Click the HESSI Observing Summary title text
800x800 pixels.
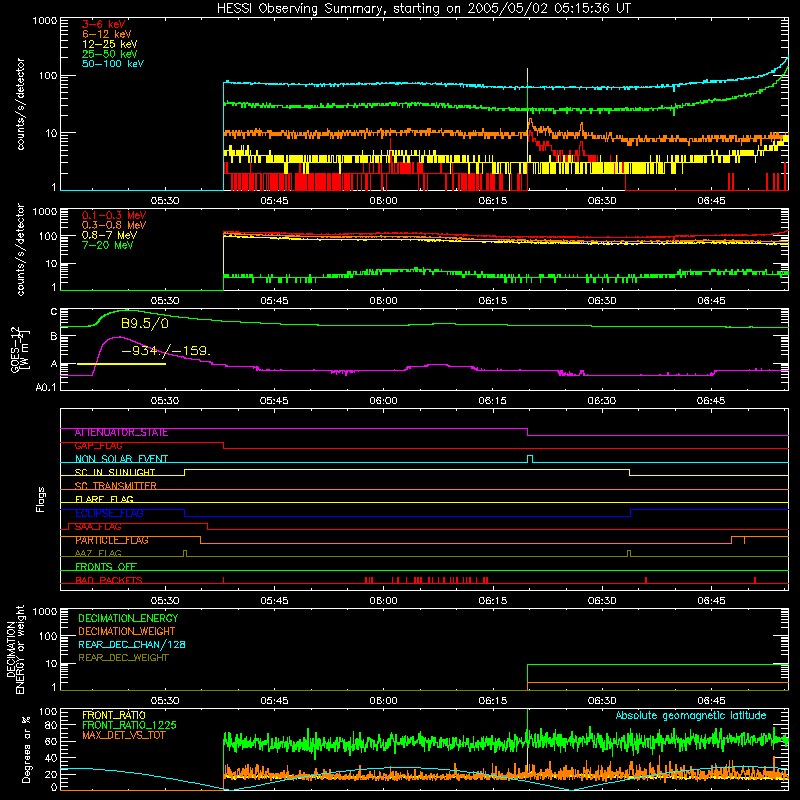click(423, 9)
